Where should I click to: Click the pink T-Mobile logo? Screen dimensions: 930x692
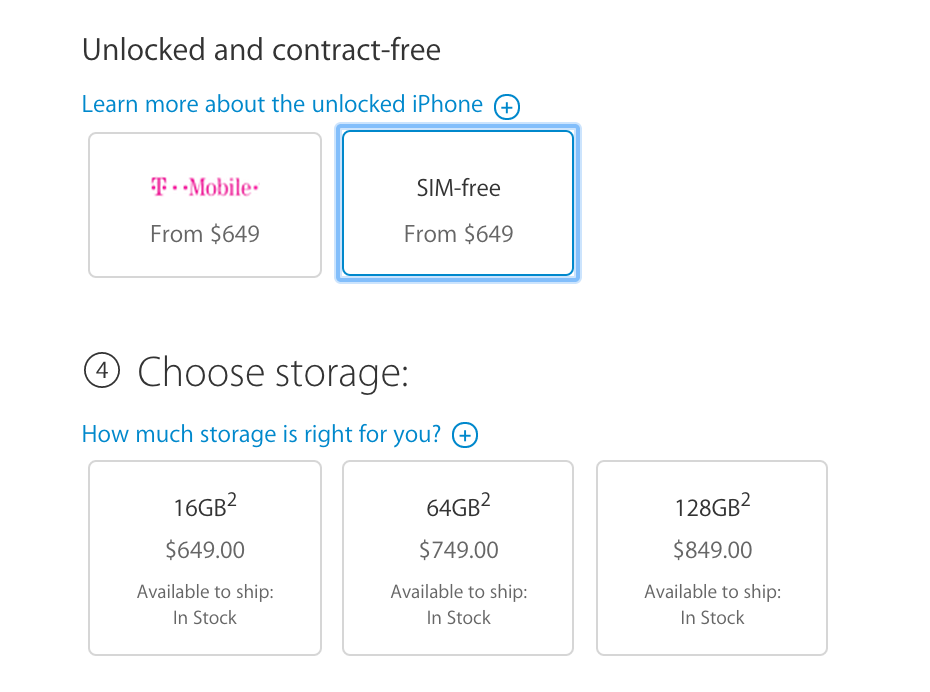205,187
